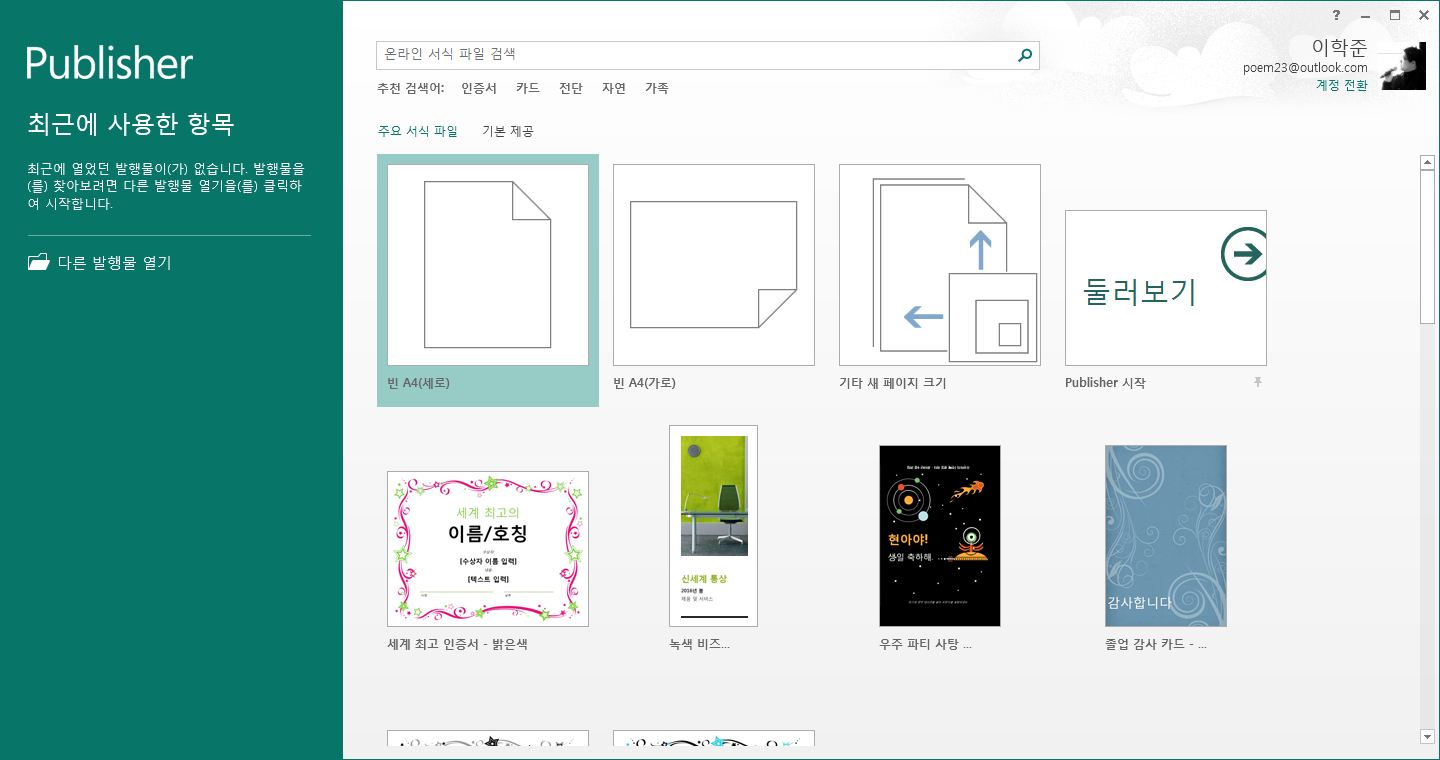Click the poem23@outlook.com account email
The height and width of the screenshot is (760, 1440).
point(1305,68)
